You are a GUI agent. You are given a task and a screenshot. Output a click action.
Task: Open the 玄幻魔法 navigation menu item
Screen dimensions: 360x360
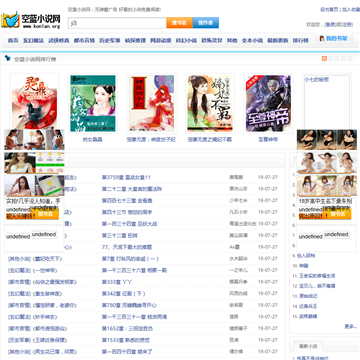click(x=33, y=40)
